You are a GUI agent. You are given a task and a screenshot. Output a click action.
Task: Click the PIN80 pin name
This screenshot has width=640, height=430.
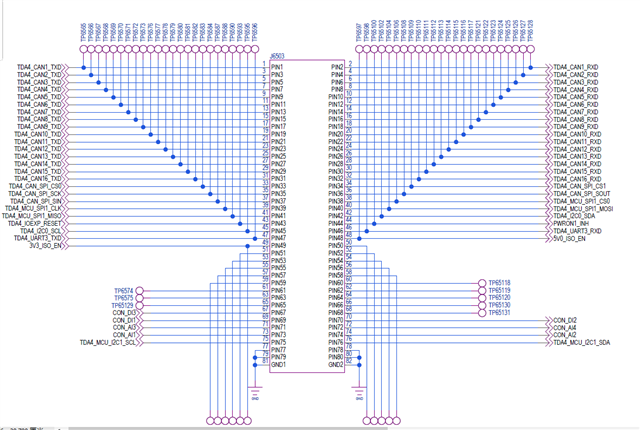(x=336, y=357)
